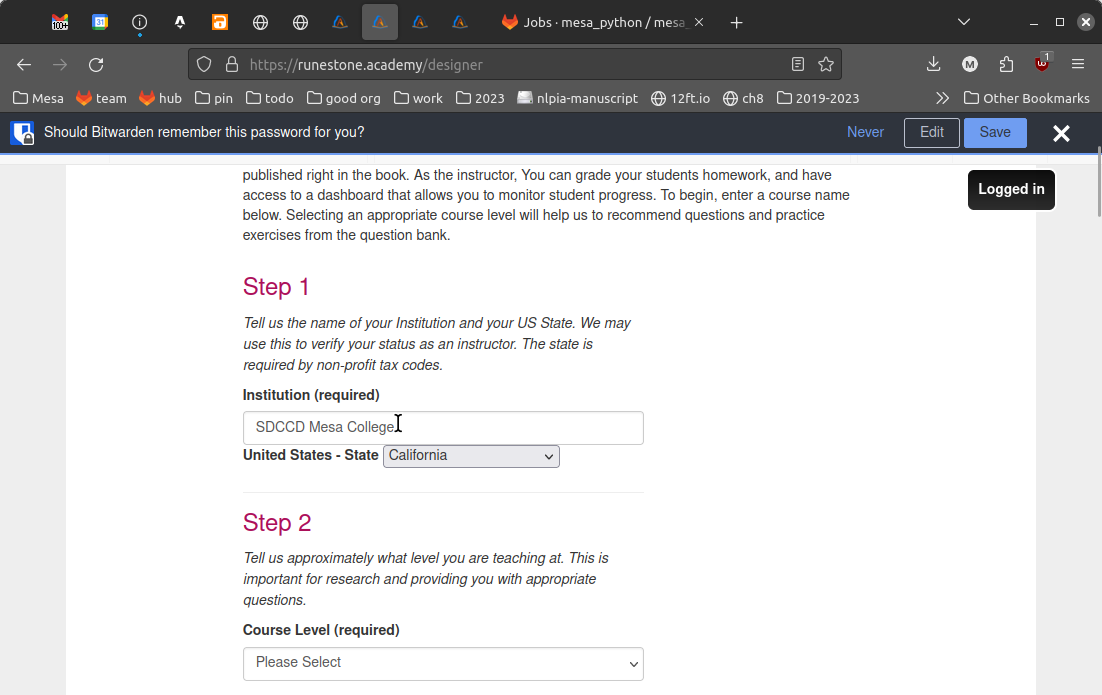Expand the State dropdown showing California
The height and width of the screenshot is (695, 1102).
click(471, 456)
